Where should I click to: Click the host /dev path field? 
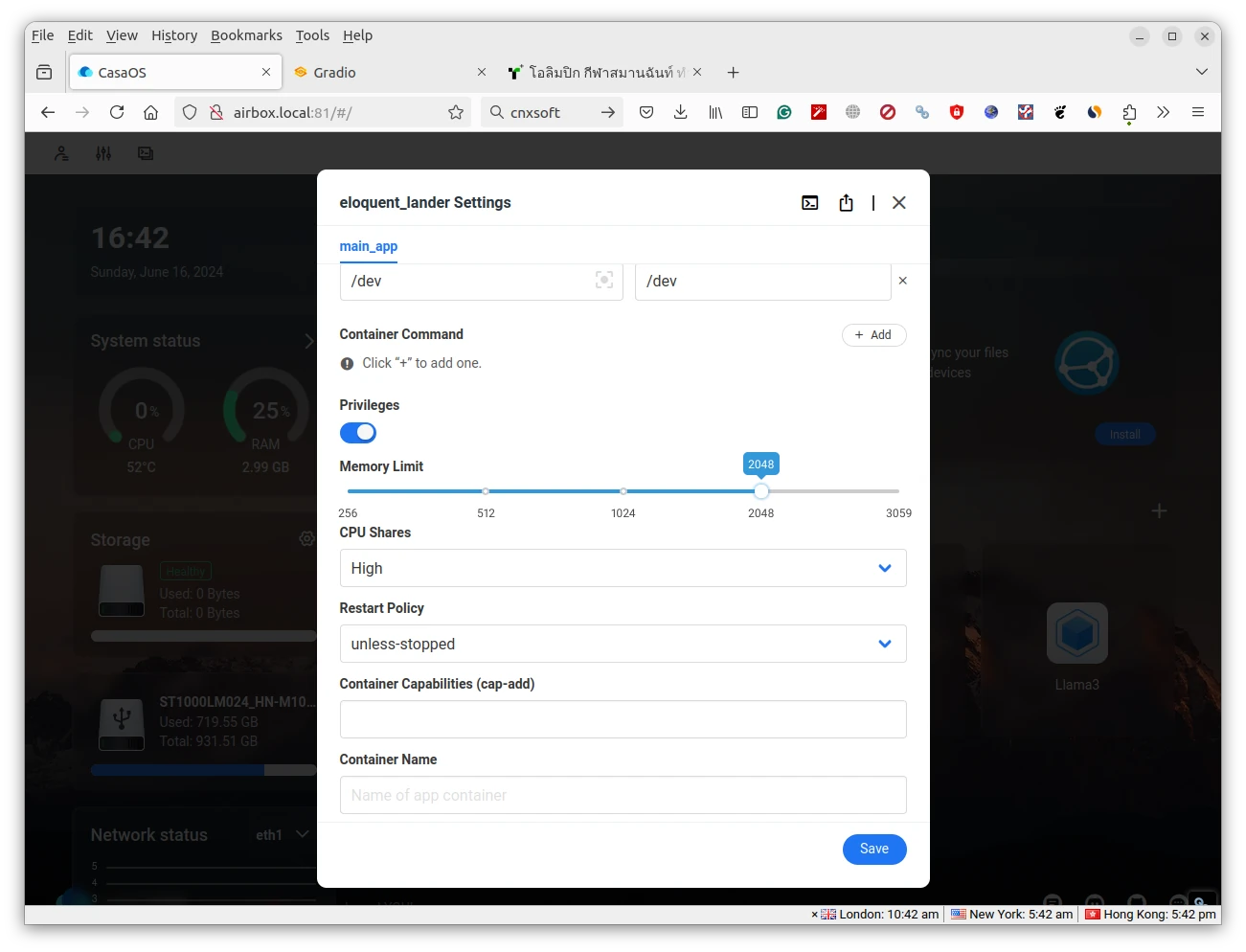coord(482,282)
